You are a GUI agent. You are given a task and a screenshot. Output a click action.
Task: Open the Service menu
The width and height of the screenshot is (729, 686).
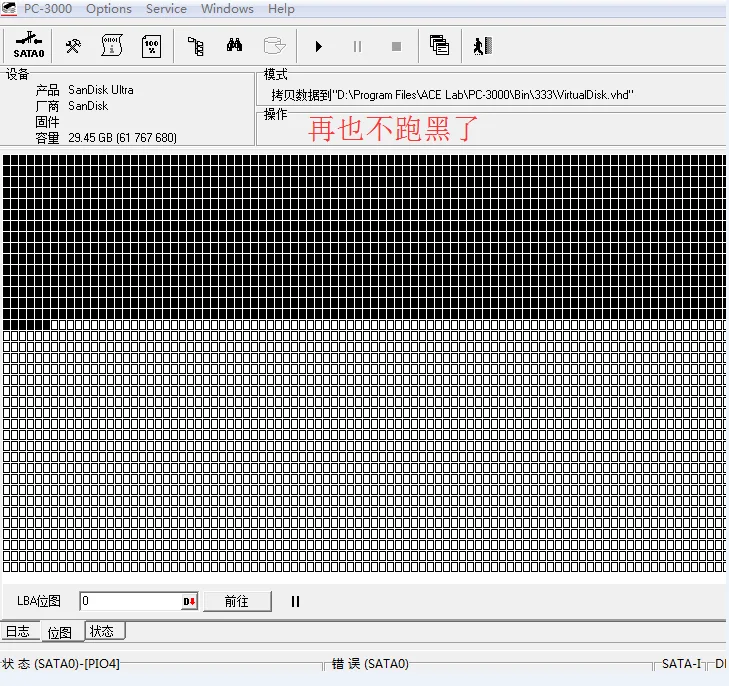pyautogui.click(x=166, y=9)
